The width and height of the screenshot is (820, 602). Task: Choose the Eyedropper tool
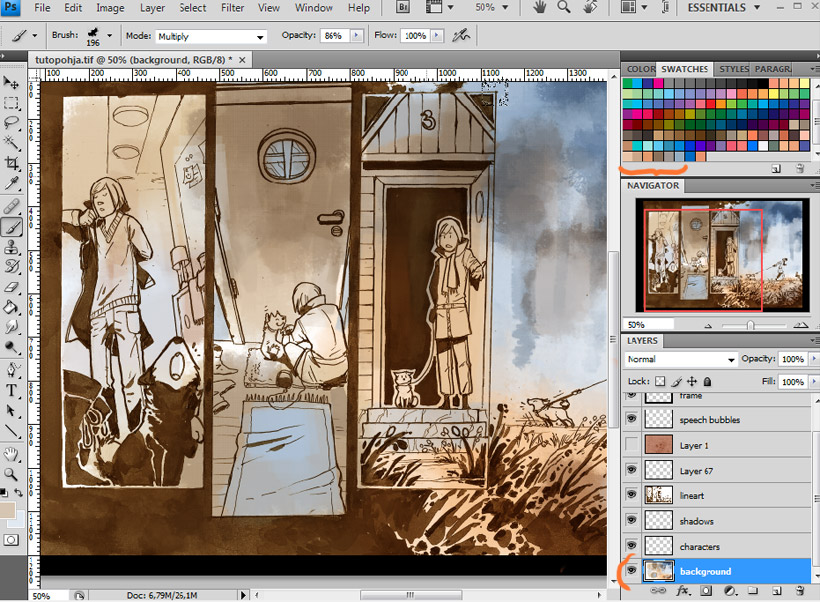12,183
